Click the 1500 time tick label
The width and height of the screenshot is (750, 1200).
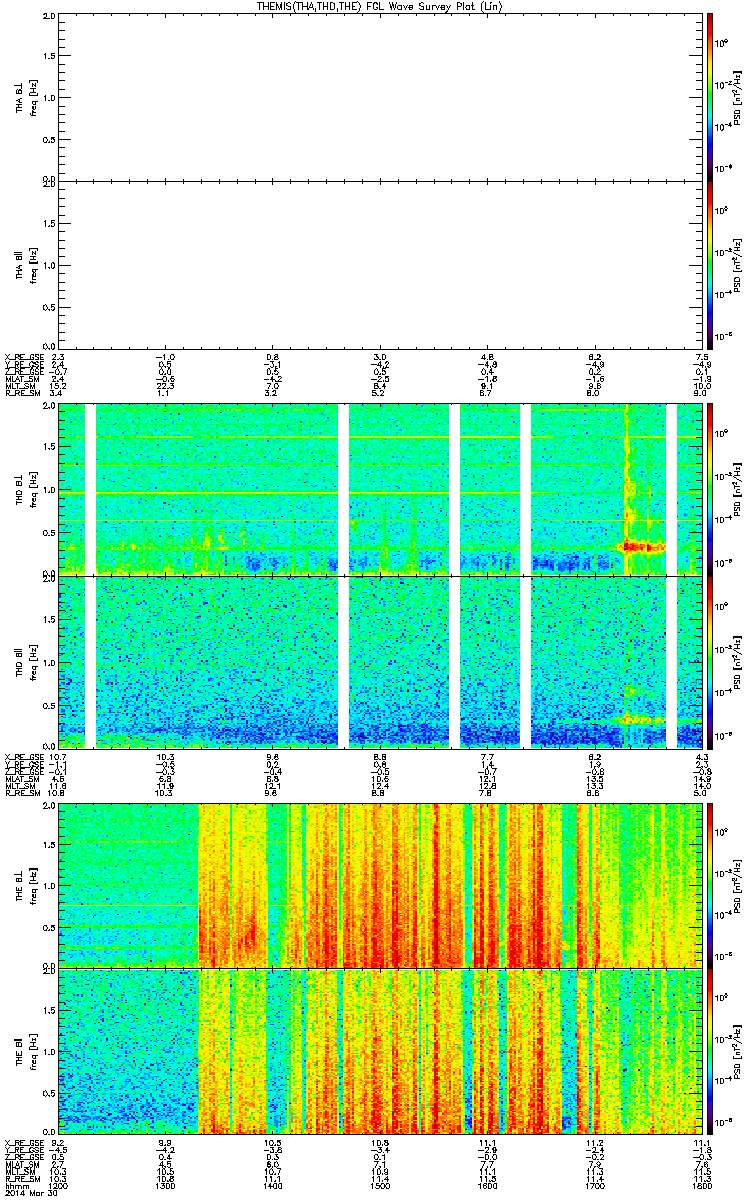[x=380, y=1185]
